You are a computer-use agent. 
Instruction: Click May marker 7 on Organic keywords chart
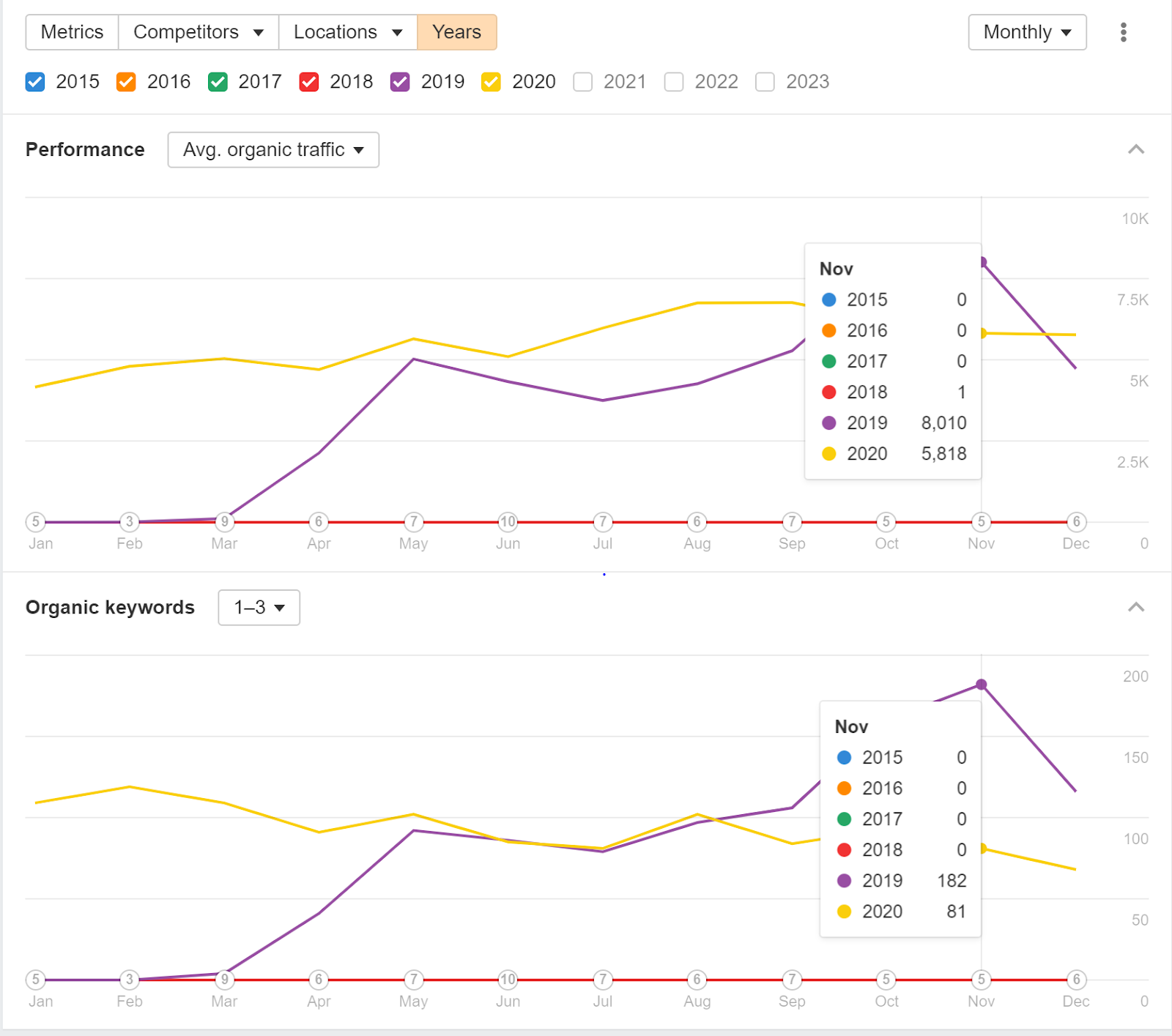click(414, 980)
